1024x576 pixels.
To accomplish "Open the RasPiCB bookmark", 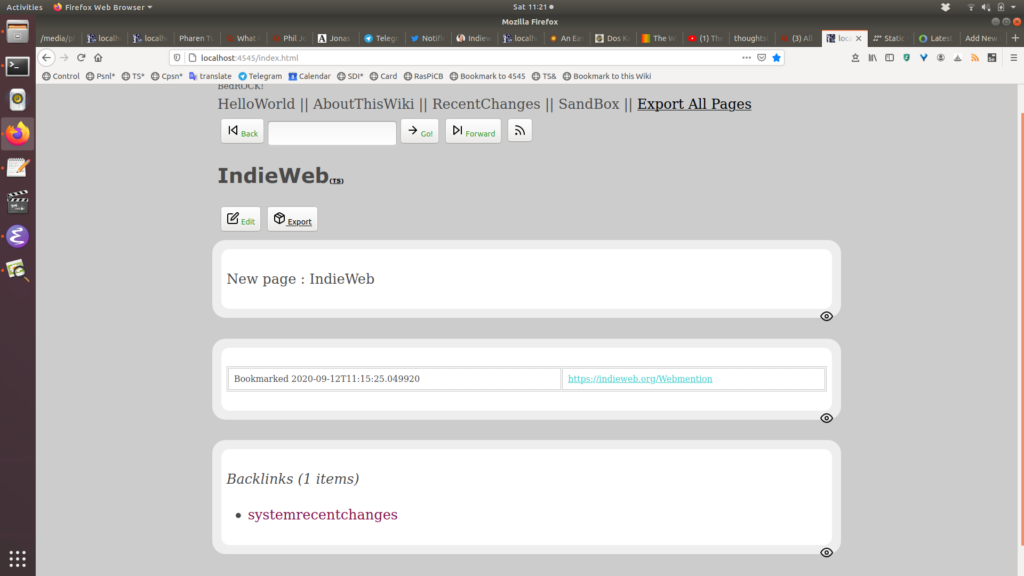I will pyautogui.click(x=423, y=76).
